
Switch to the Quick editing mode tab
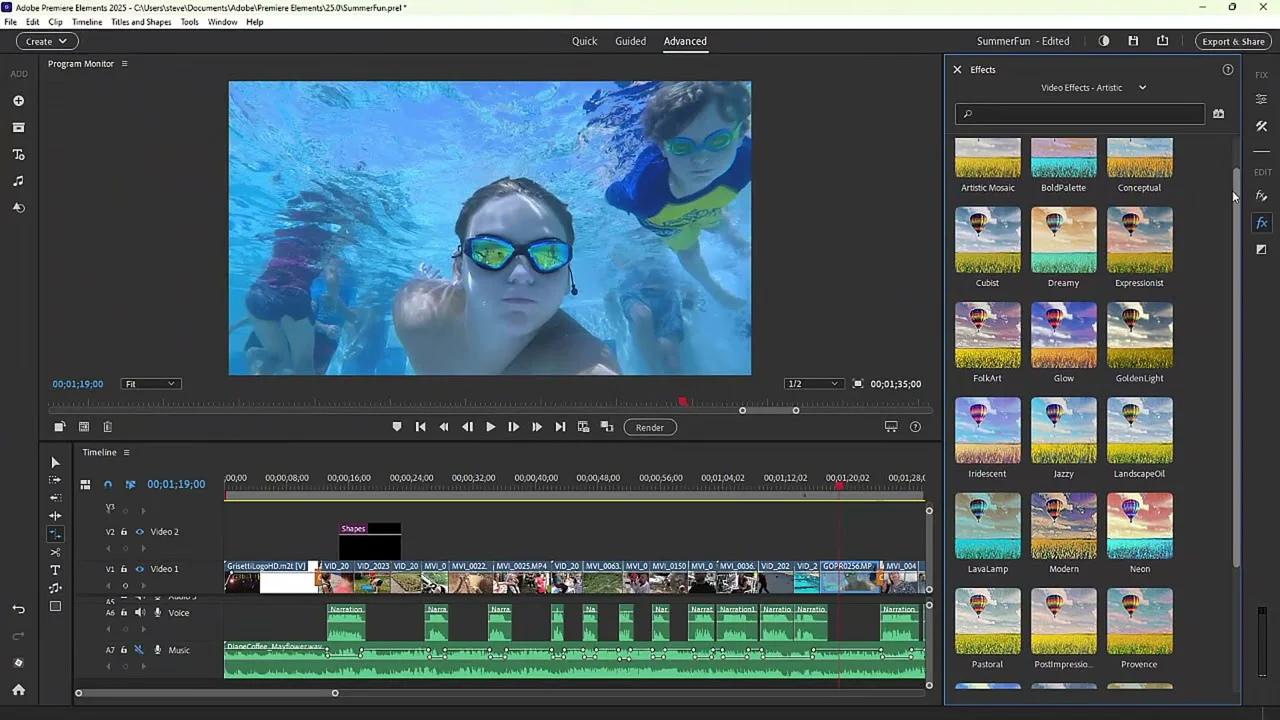[584, 41]
